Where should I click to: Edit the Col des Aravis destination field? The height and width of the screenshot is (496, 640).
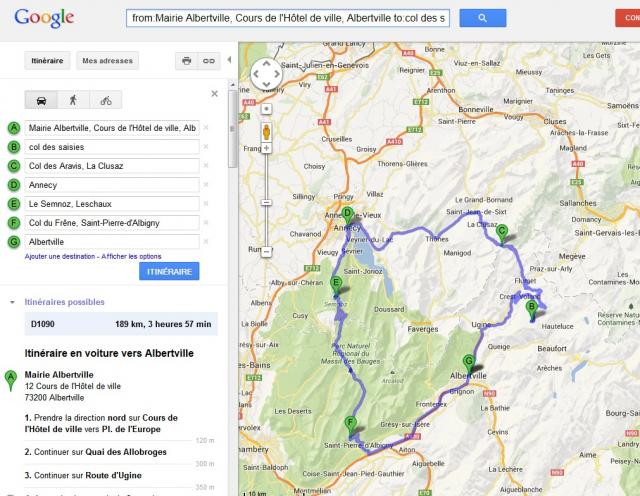pos(112,166)
